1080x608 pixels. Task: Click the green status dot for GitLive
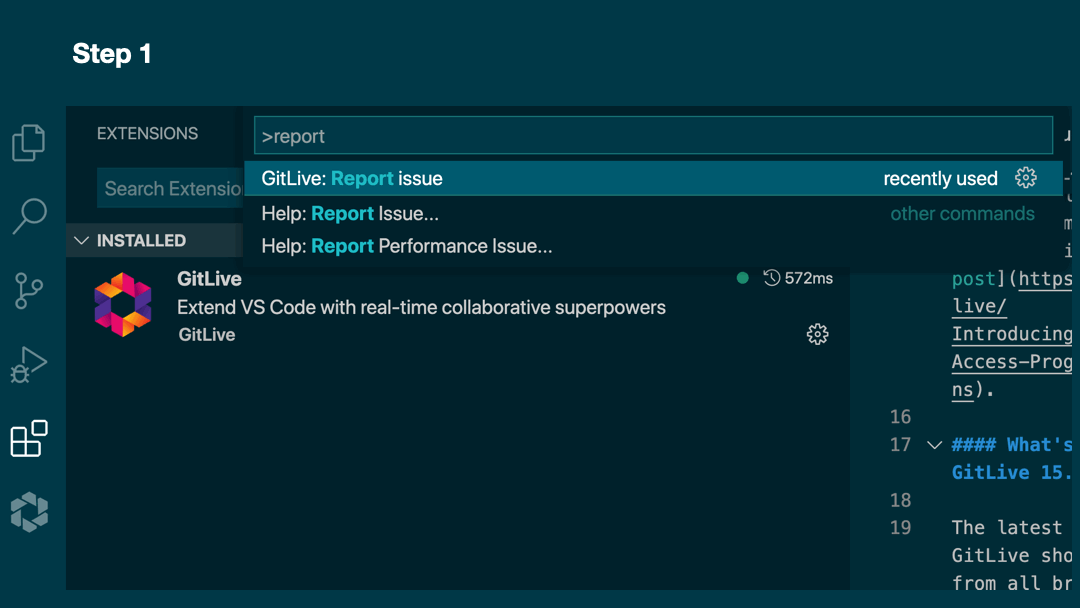(x=742, y=277)
